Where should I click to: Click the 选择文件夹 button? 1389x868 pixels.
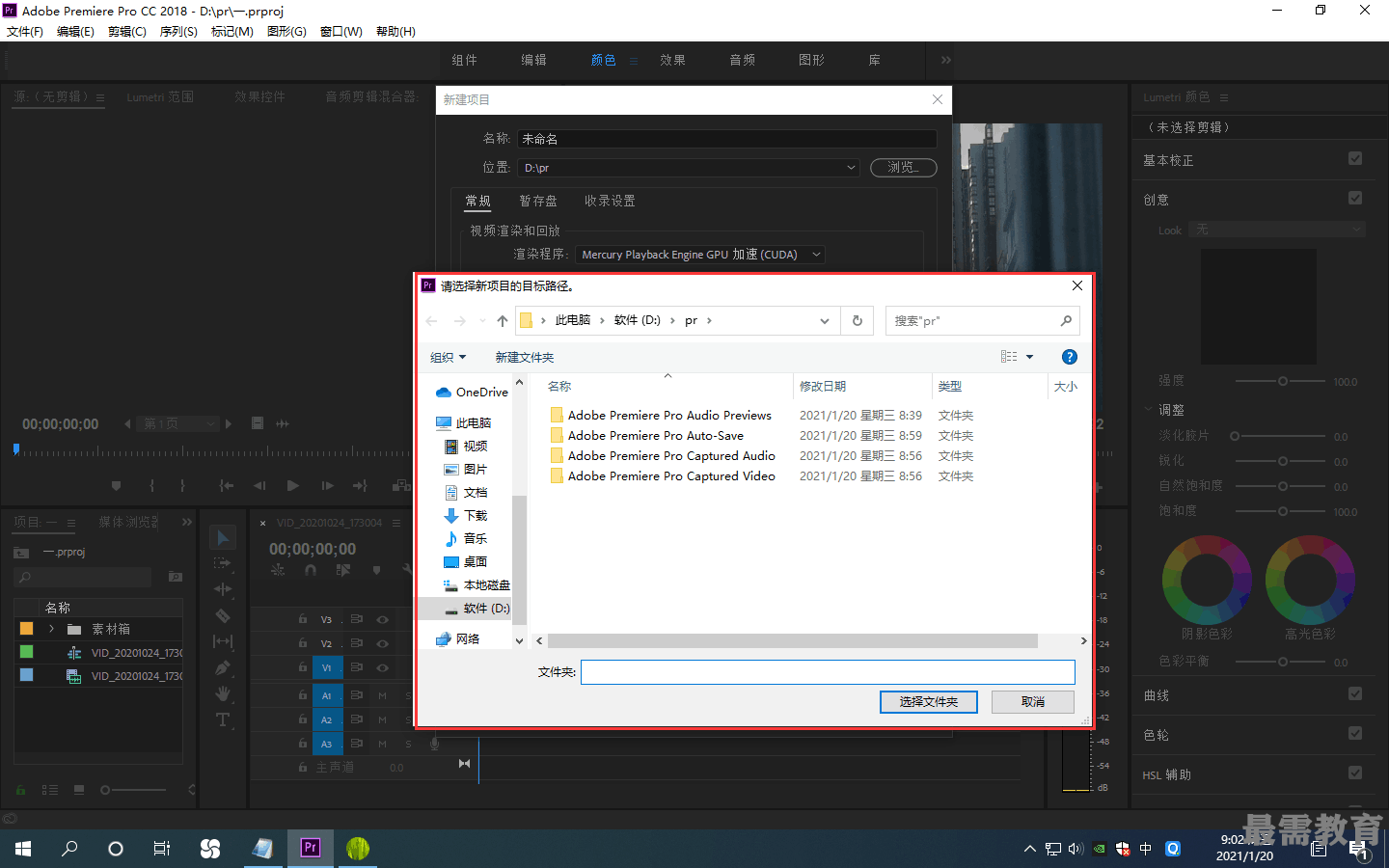point(929,702)
